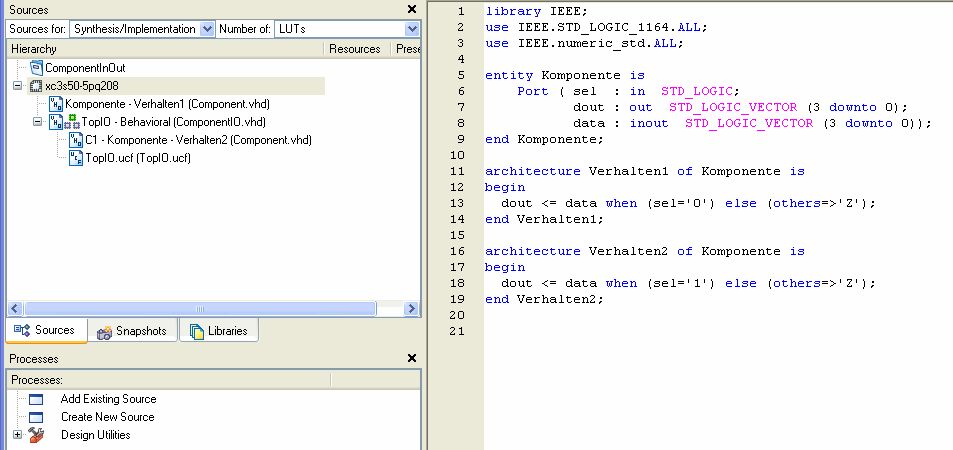The height and width of the screenshot is (450, 953).
Task: Click the TopIO.ucf constraints file icon
Action: (x=76, y=158)
